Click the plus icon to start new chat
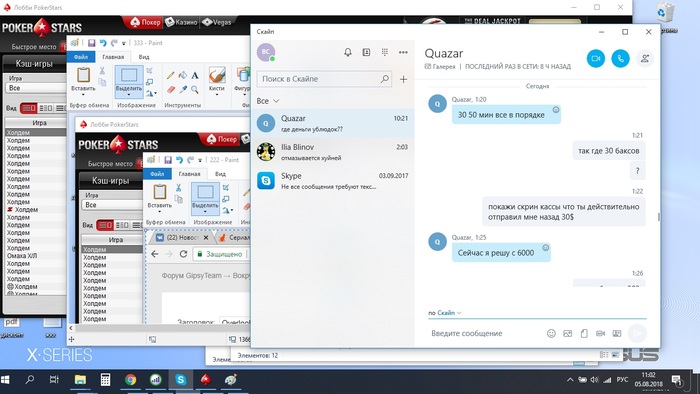Viewport: 700px width, 394px height. pos(403,79)
